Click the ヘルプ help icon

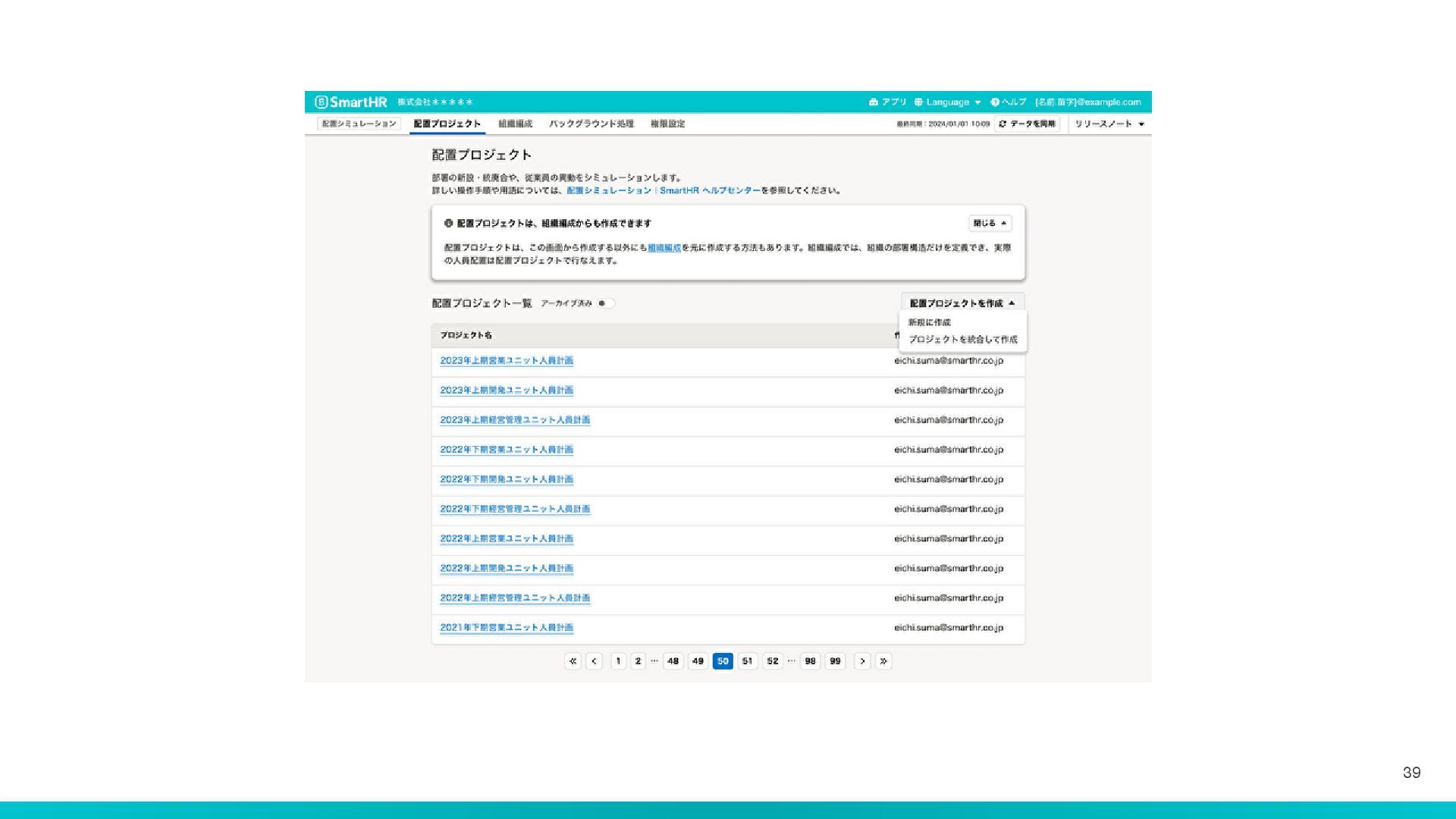click(x=995, y=102)
